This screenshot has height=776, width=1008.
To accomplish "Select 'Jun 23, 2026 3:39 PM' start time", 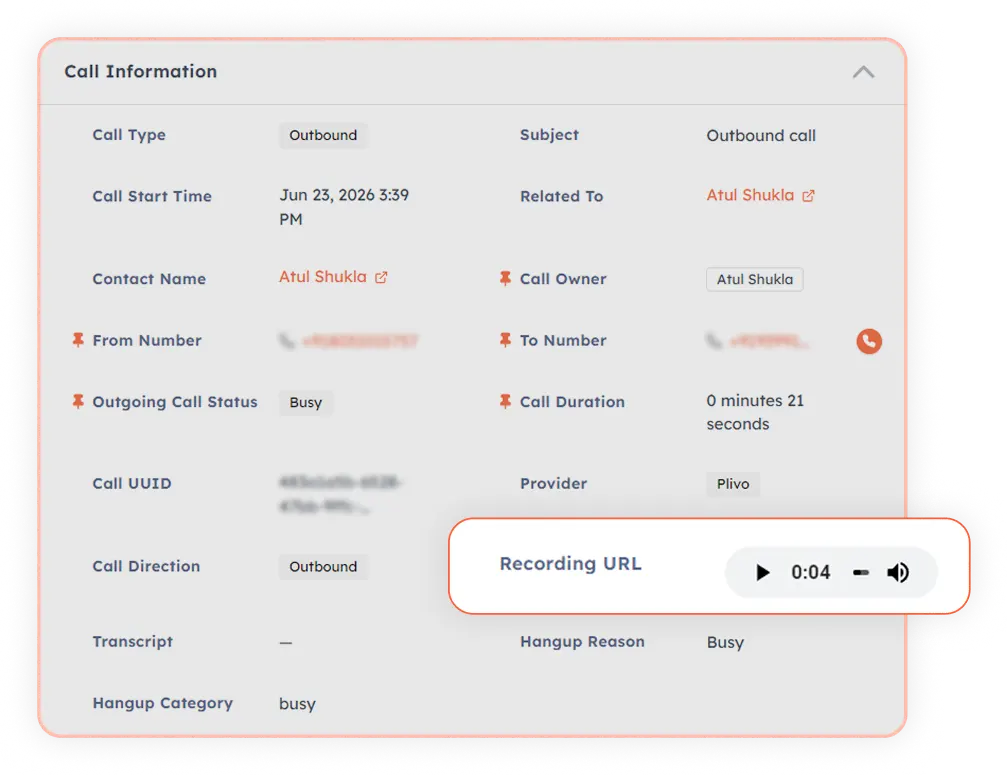I will [x=344, y=207].
